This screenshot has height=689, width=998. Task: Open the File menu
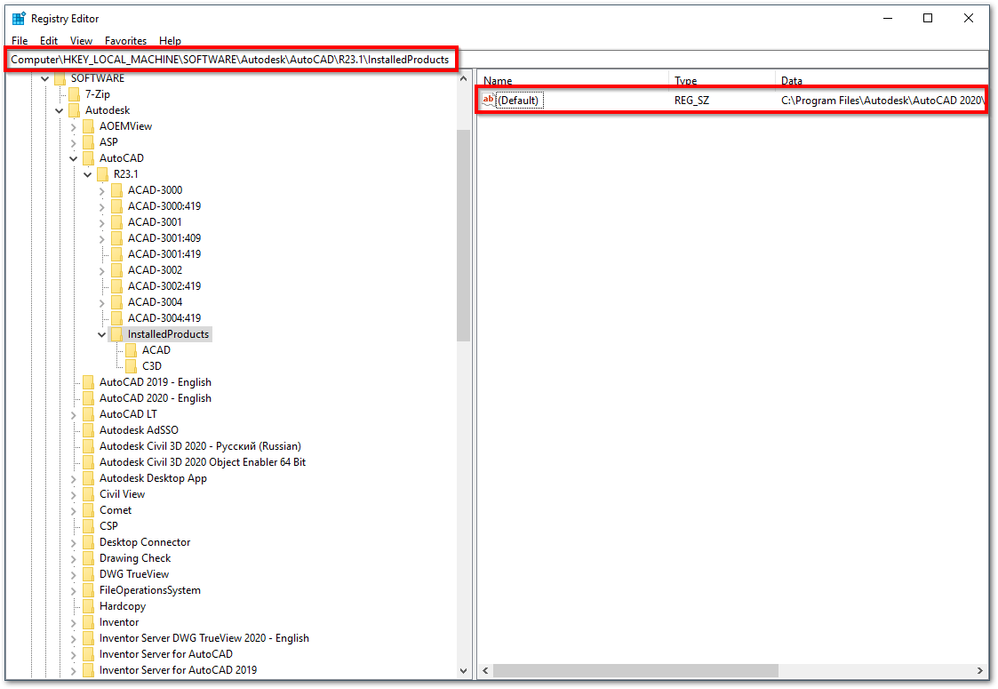pos(20,41)
